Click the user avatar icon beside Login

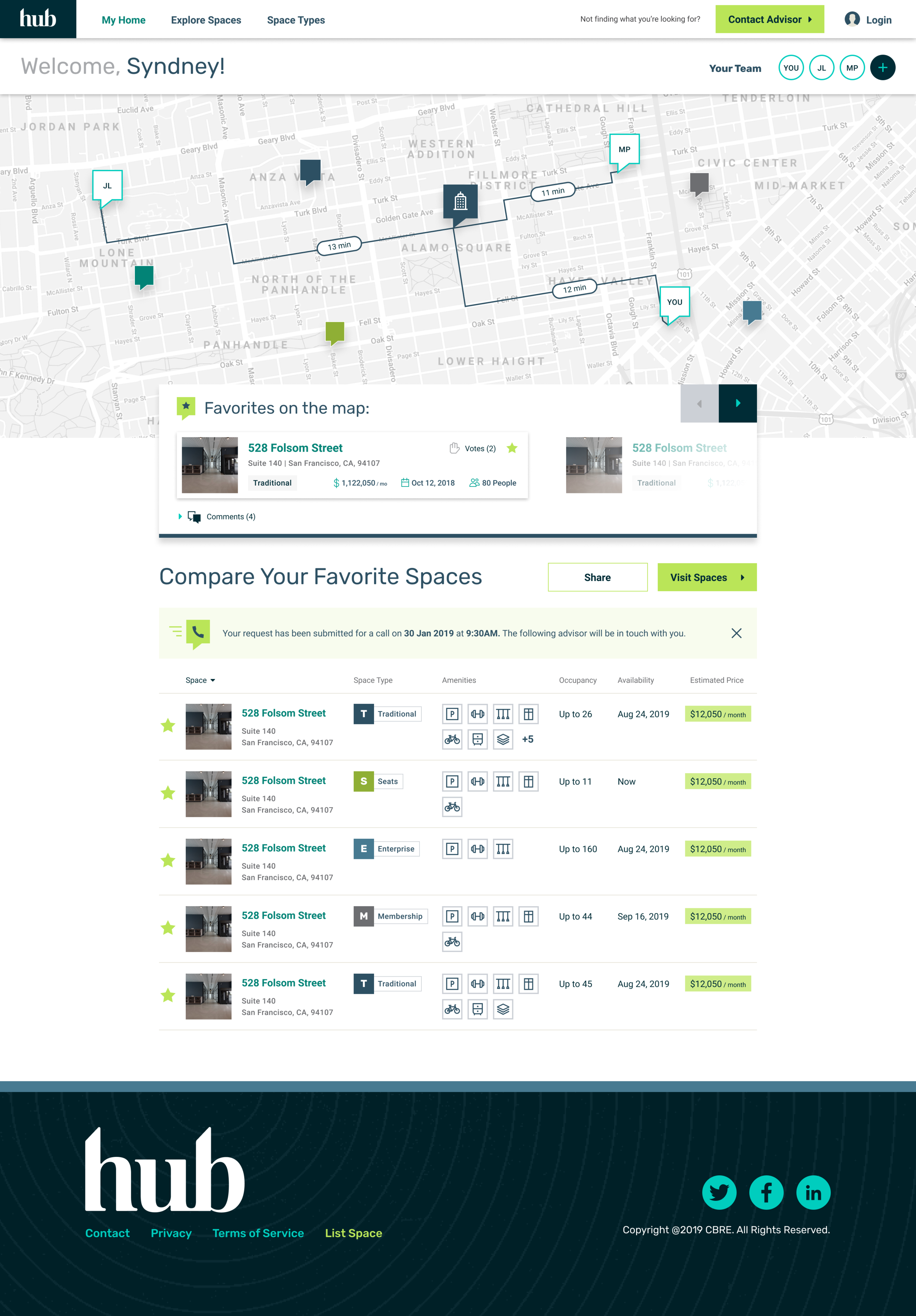tap(852, 19)
